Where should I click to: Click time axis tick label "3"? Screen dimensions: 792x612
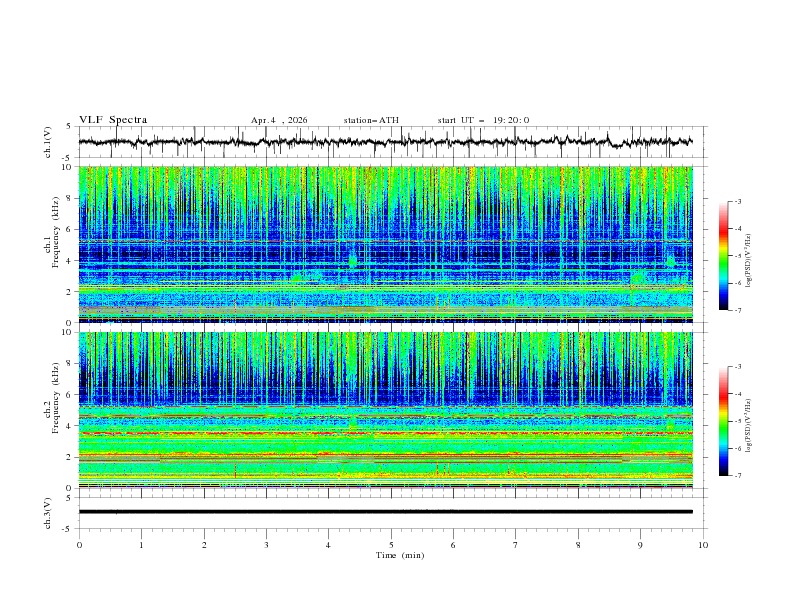coord(266,545)
